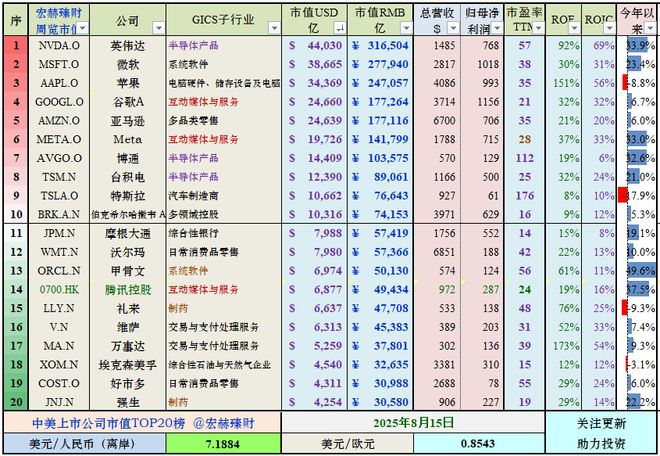Click the company name 谷歌A
This screenshot has height=456, width=660.
click(128, 102)
